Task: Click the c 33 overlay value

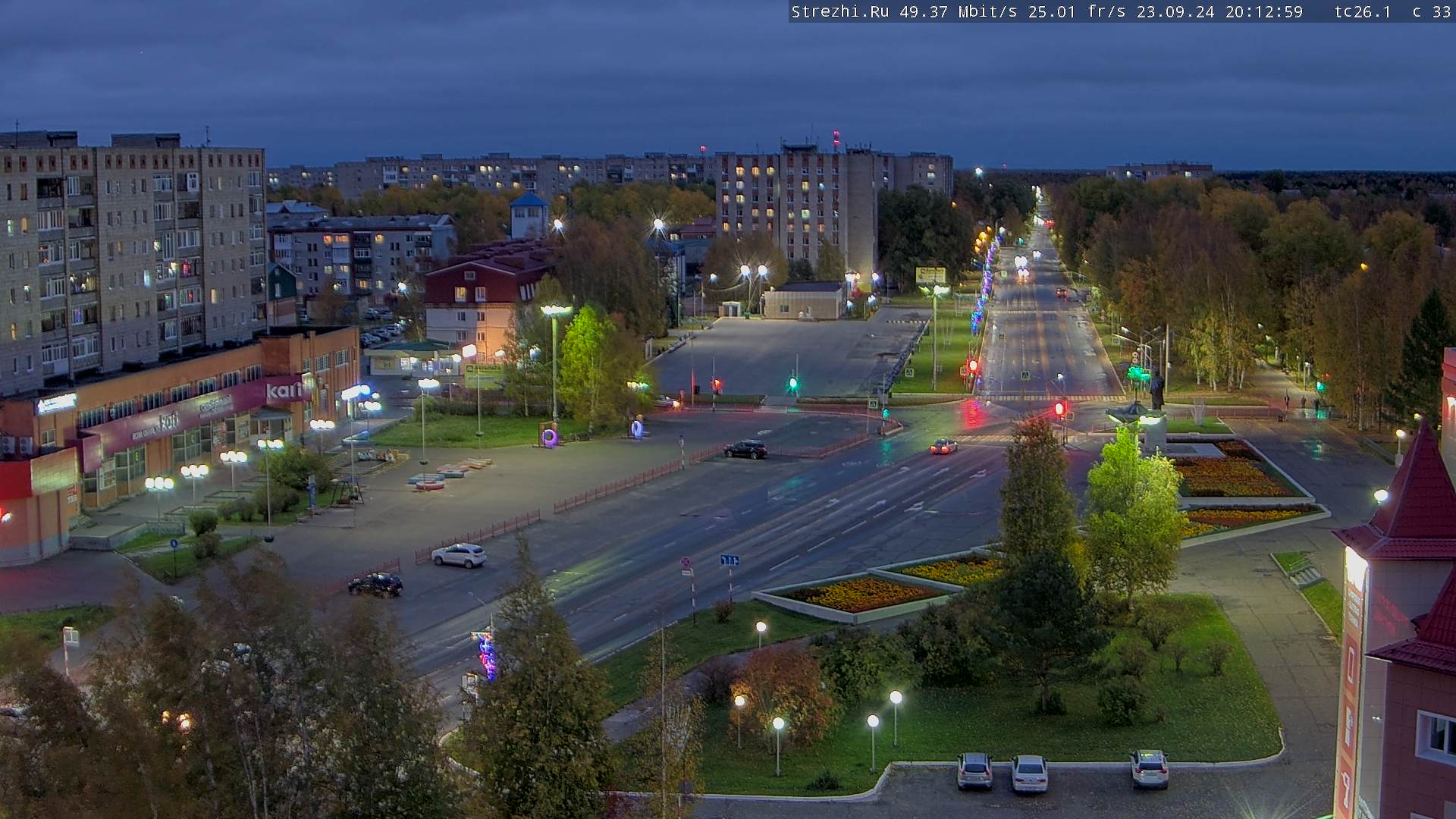Action: point(1432,12)
